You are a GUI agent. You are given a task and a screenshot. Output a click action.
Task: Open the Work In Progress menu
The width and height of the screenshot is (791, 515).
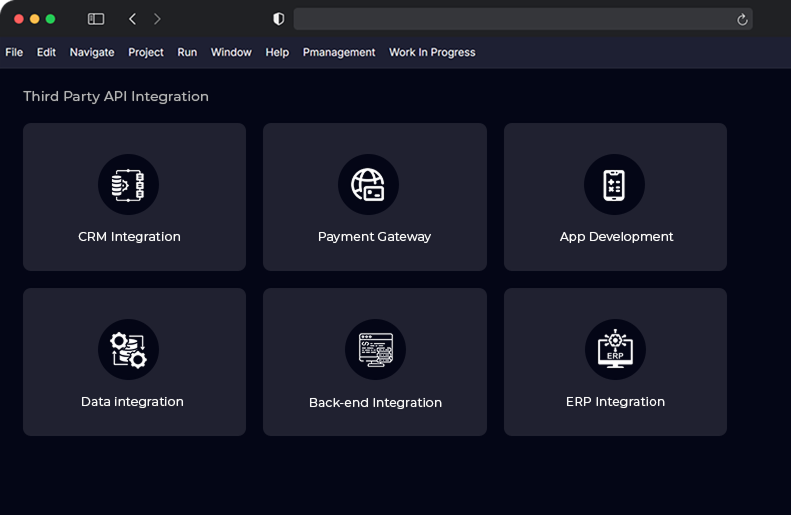[432, 52]
